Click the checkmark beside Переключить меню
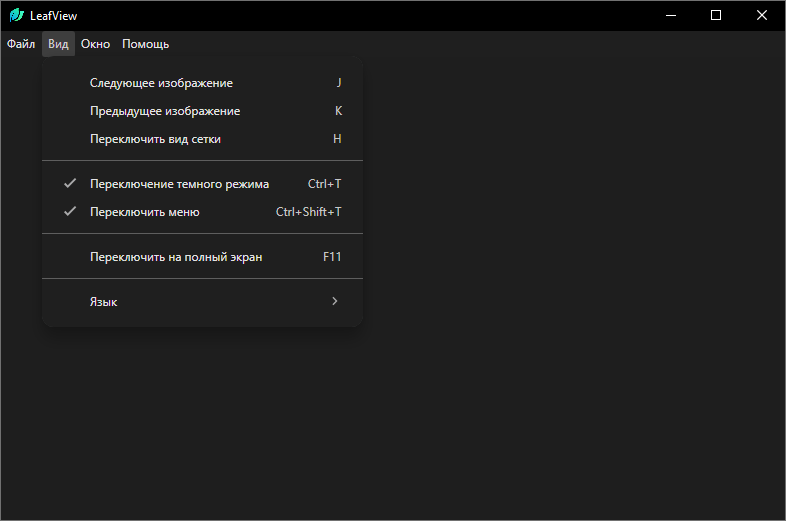The image size is (786, 521). click(70, 212)
